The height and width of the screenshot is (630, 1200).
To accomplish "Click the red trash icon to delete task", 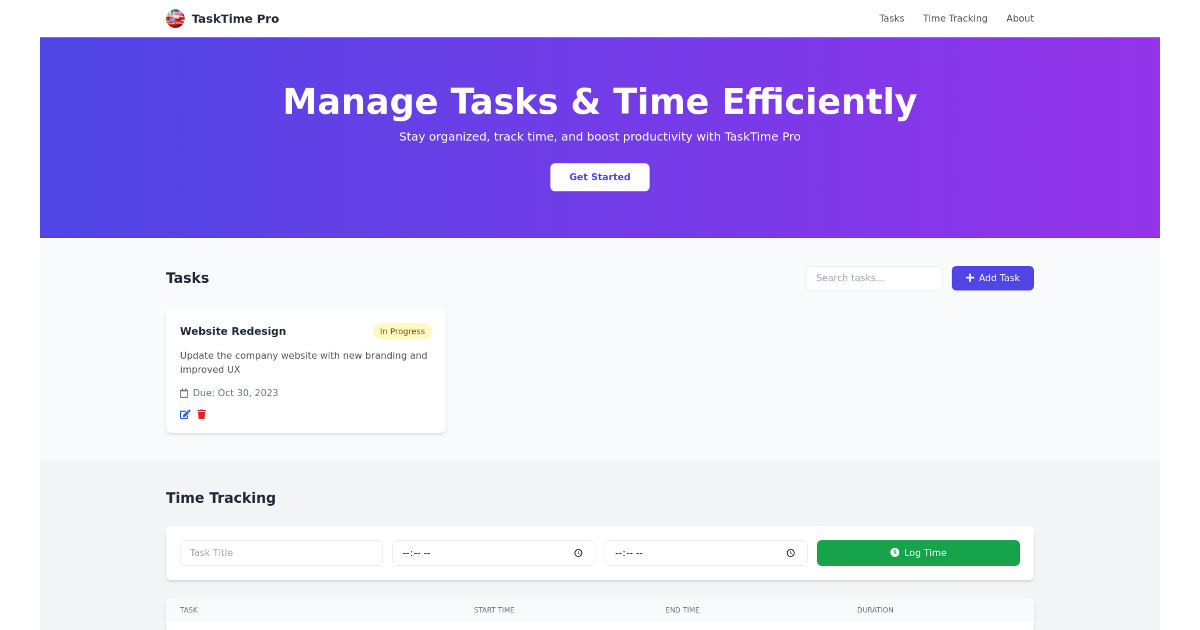I will click(x=201, y=413).
